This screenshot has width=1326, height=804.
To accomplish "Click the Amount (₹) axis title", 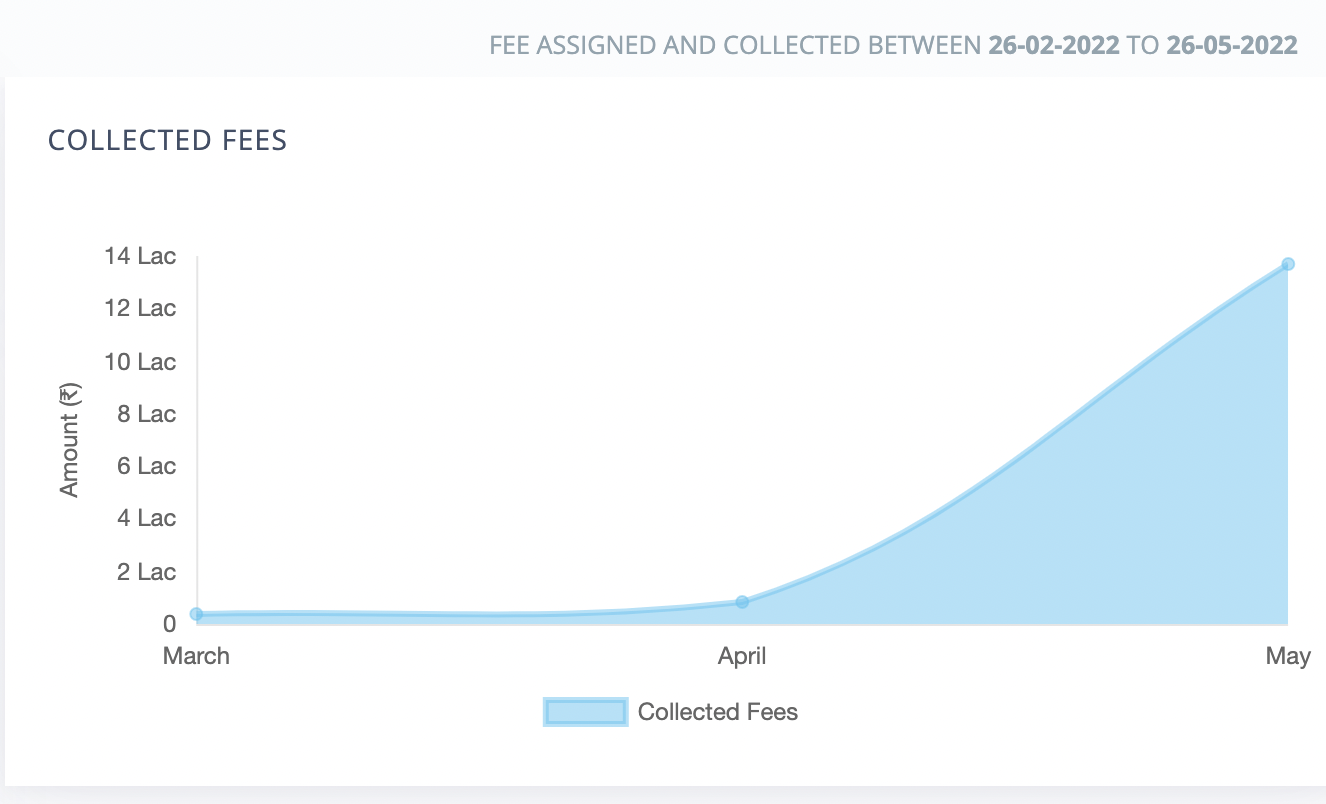I will pyautogui.click(x=68, y=440).
